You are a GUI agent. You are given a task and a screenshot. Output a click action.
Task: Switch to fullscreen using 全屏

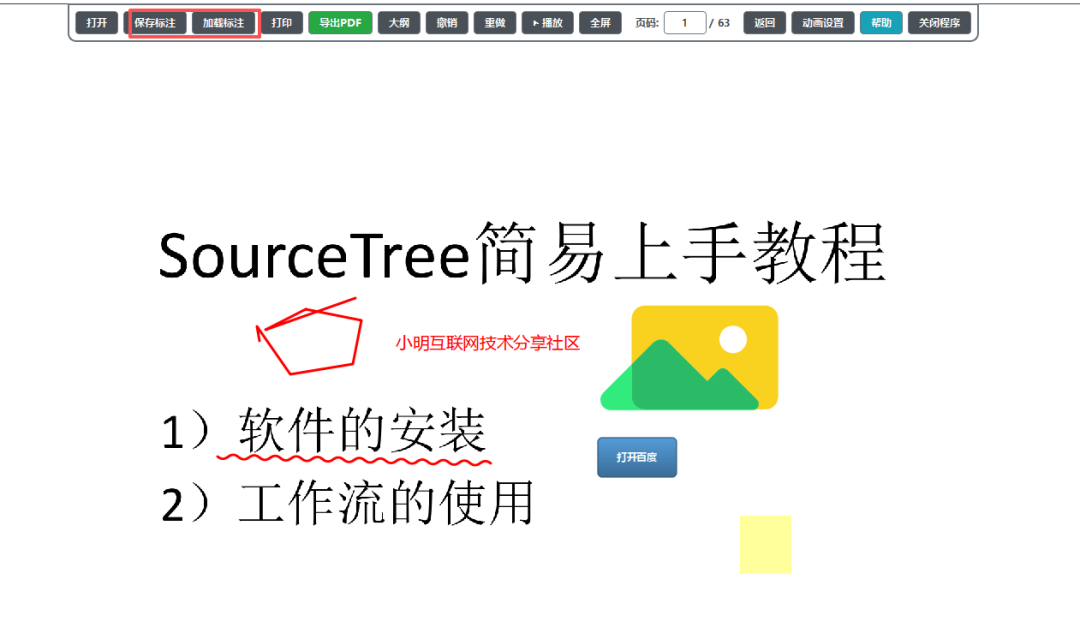click(x=600, y=23)
